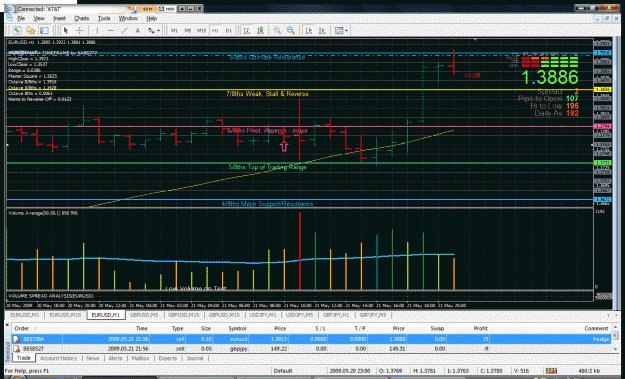The height and width of the screenshot is (379, 625).
Task: Click the Volume Average indicator label
Action: [43, 213]
